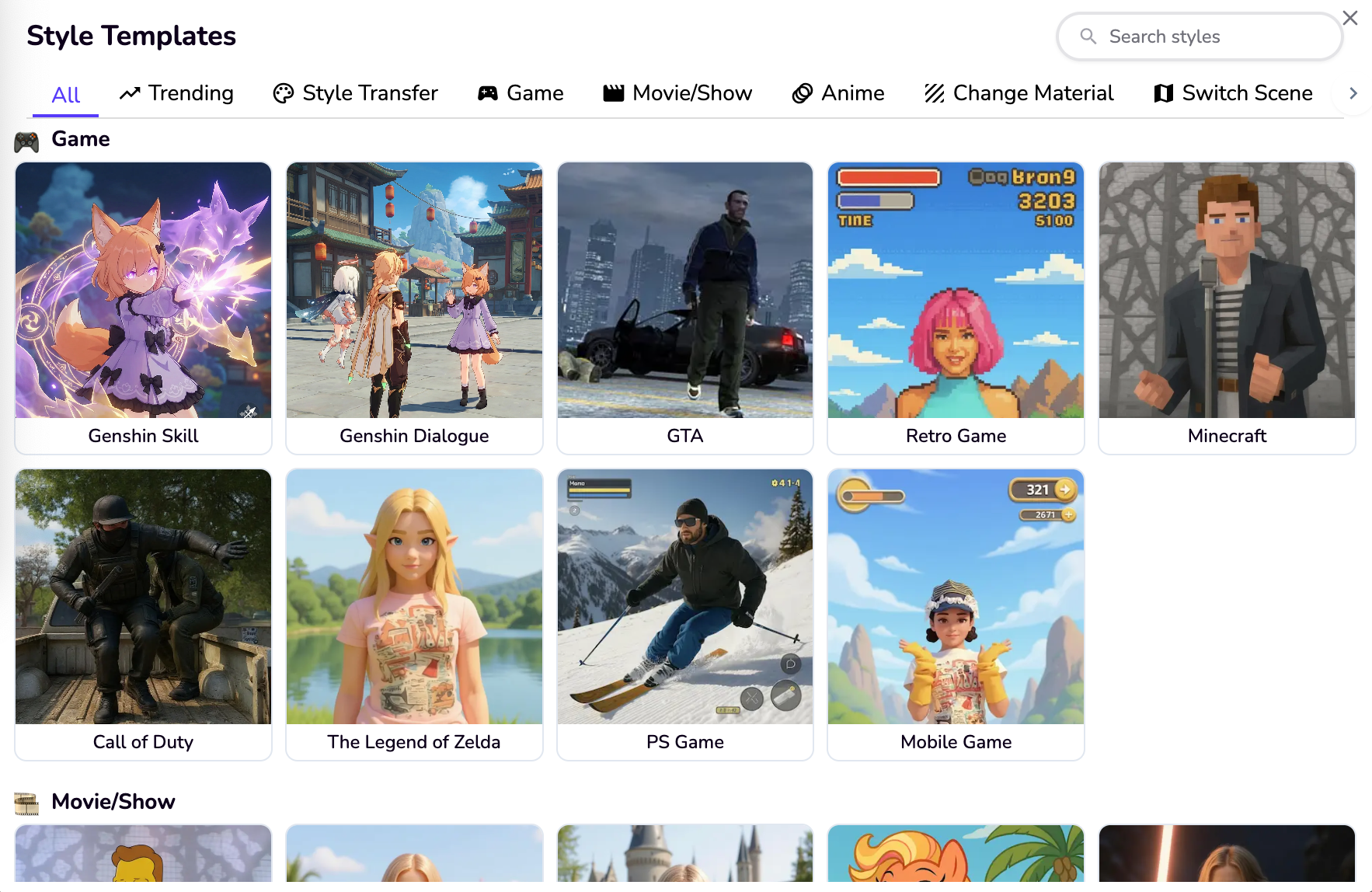
Task: Expand more category tabs with right chevron
Action: click(x=1353, y=93)
